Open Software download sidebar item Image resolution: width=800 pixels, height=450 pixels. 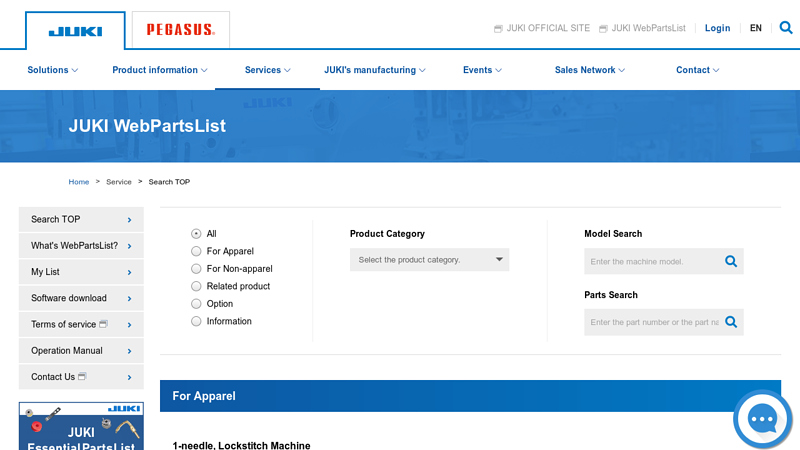coord(81,298)
